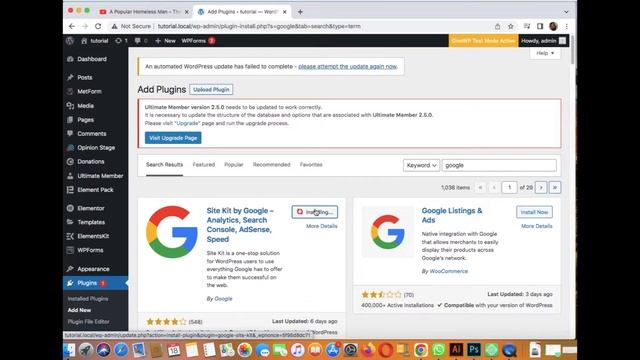Open the New content menu
Screen dimensions: 640x360
(x=165, y=41)
